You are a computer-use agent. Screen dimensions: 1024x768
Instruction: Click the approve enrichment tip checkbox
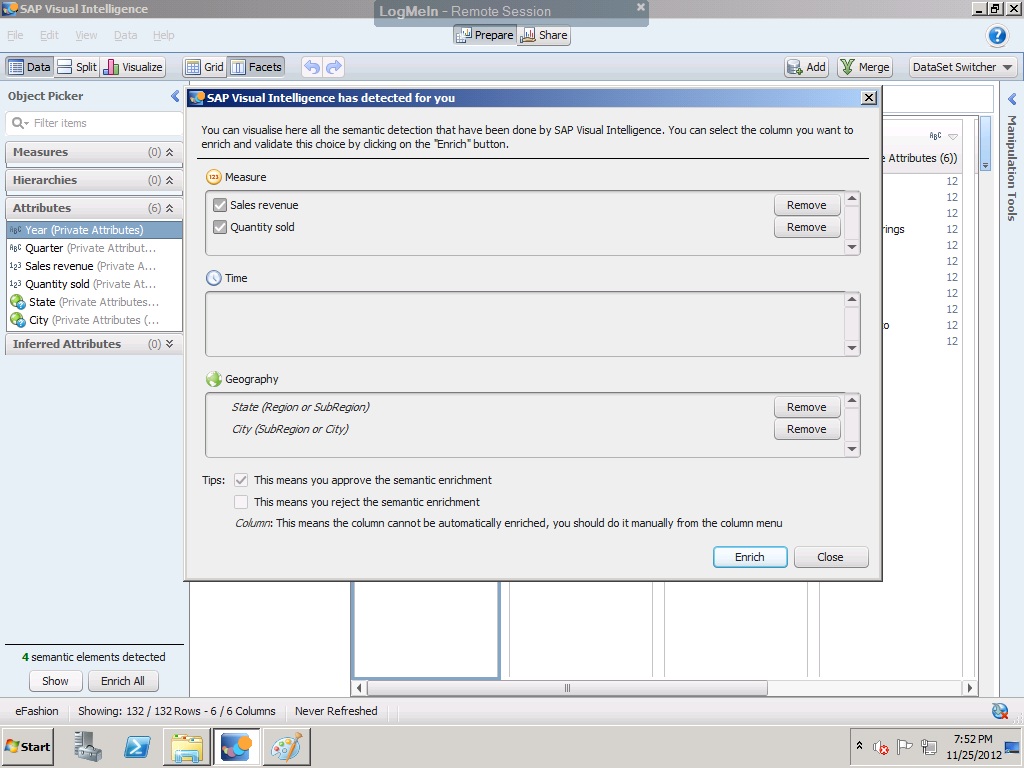point(241,480)
